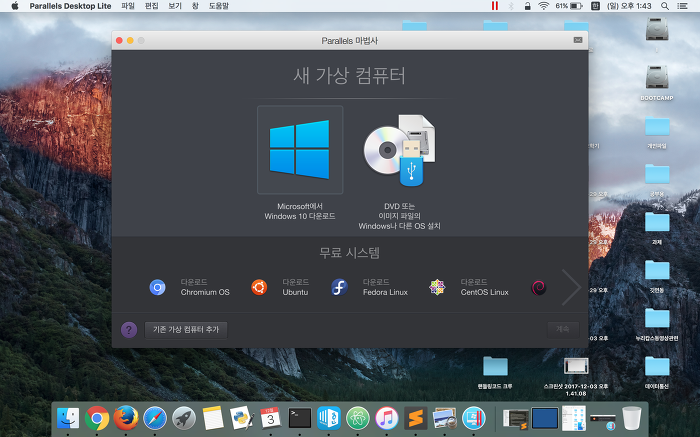Select the DVD or image file install option
This screenshot has width=700, height=437.
pyautogui.click(x=399, y=150)
